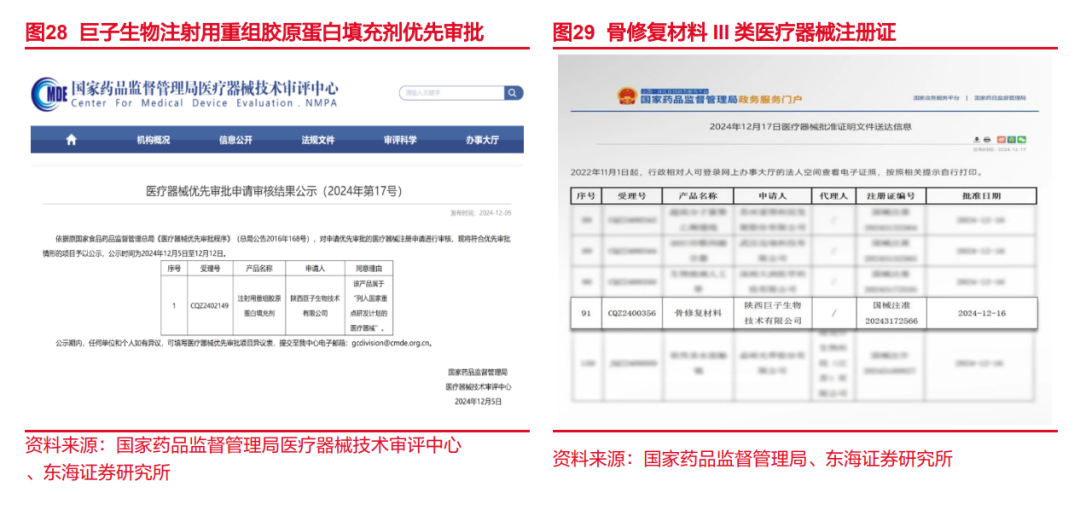Click the national emblem logo on the NMPA portal
The image size is (1080, 510).
[626, 96]
